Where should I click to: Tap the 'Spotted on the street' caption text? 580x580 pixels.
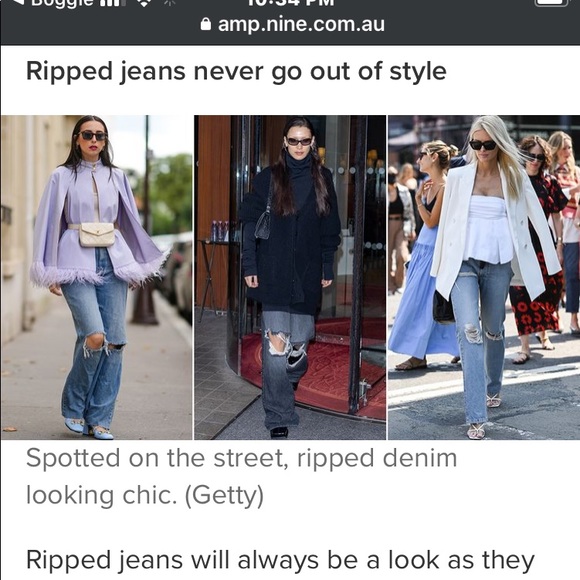(242, 458)
